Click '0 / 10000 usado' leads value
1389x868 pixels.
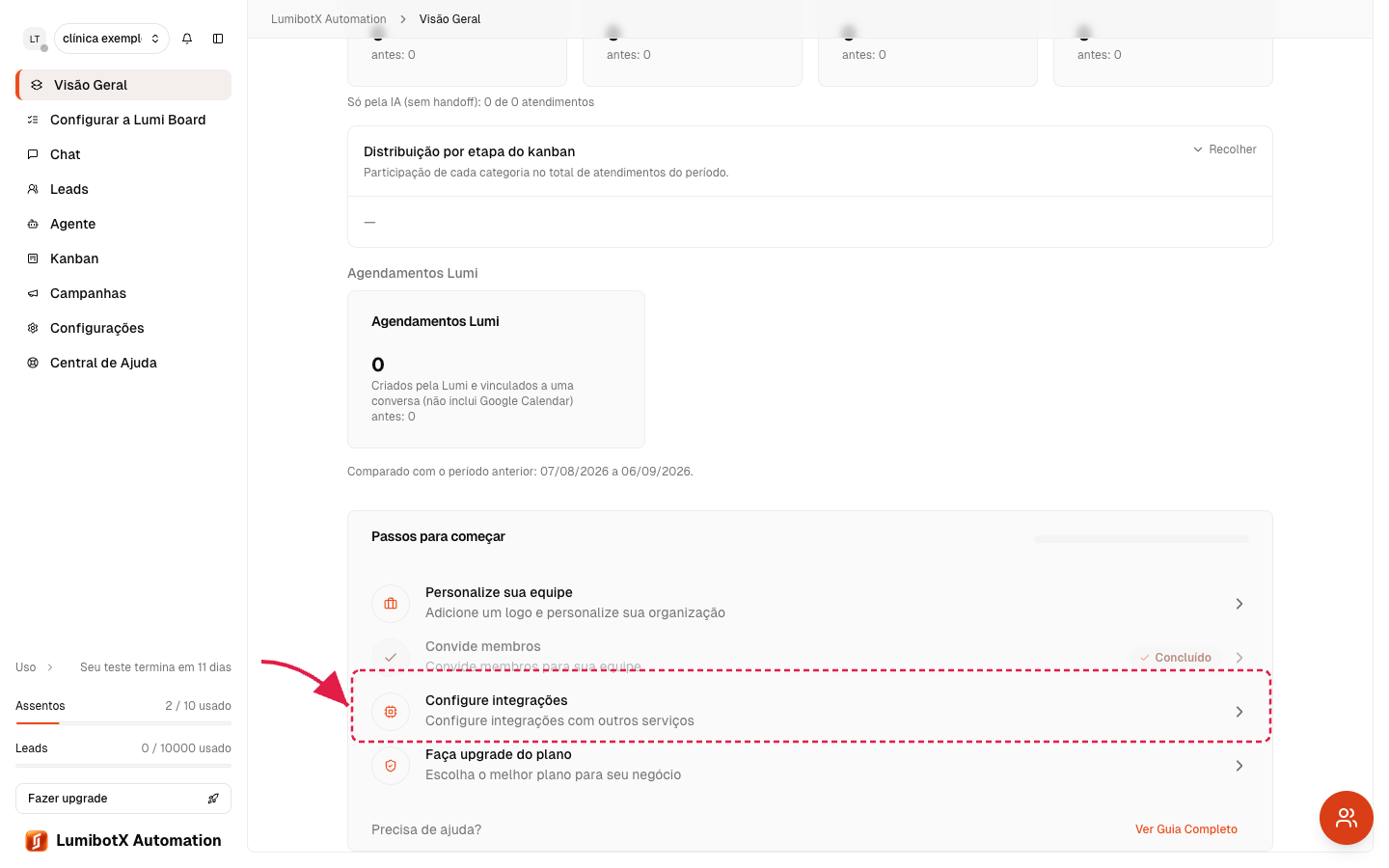point(186,748)
